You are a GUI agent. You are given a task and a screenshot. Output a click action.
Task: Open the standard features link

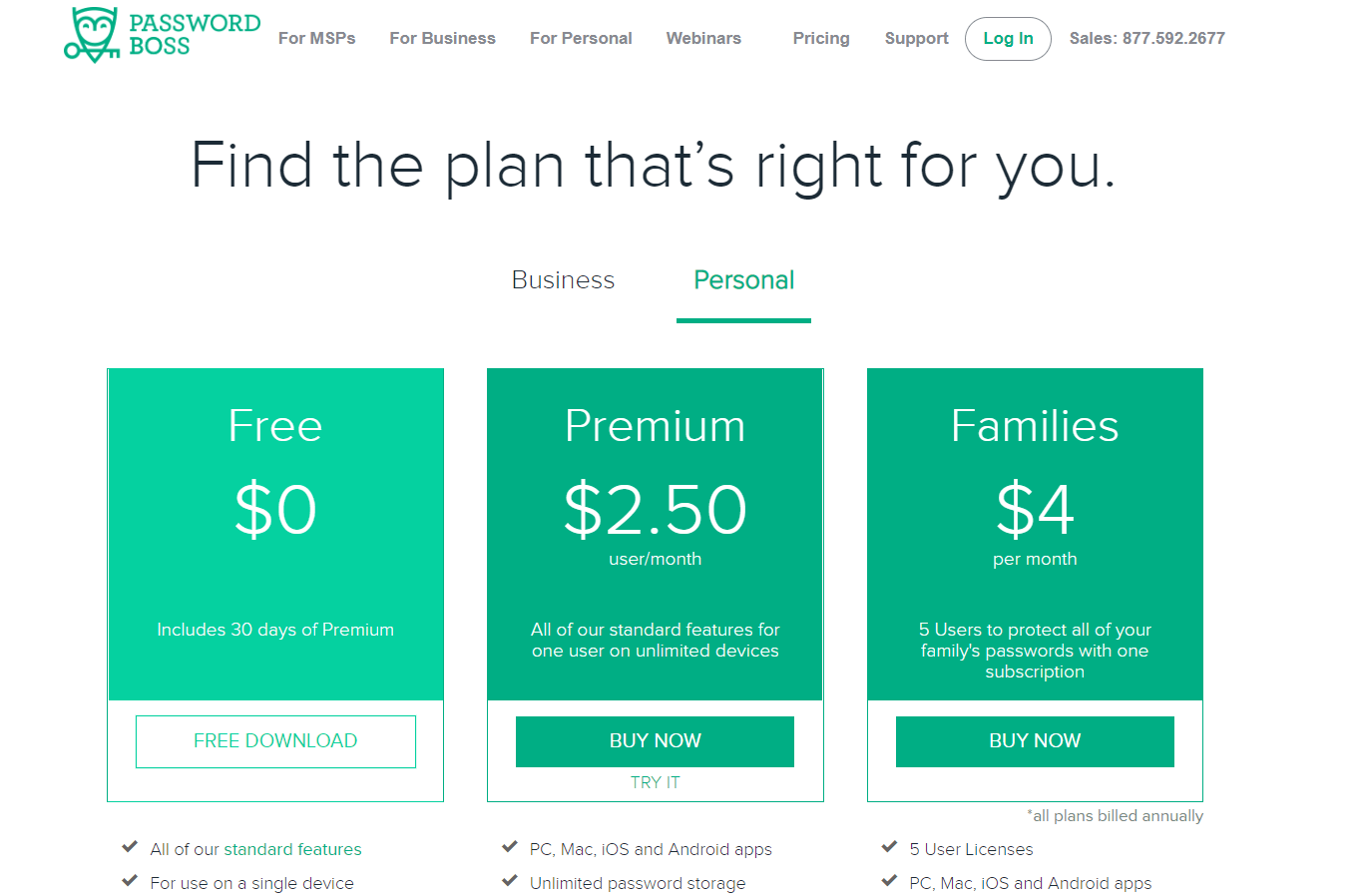click(292, 849)
